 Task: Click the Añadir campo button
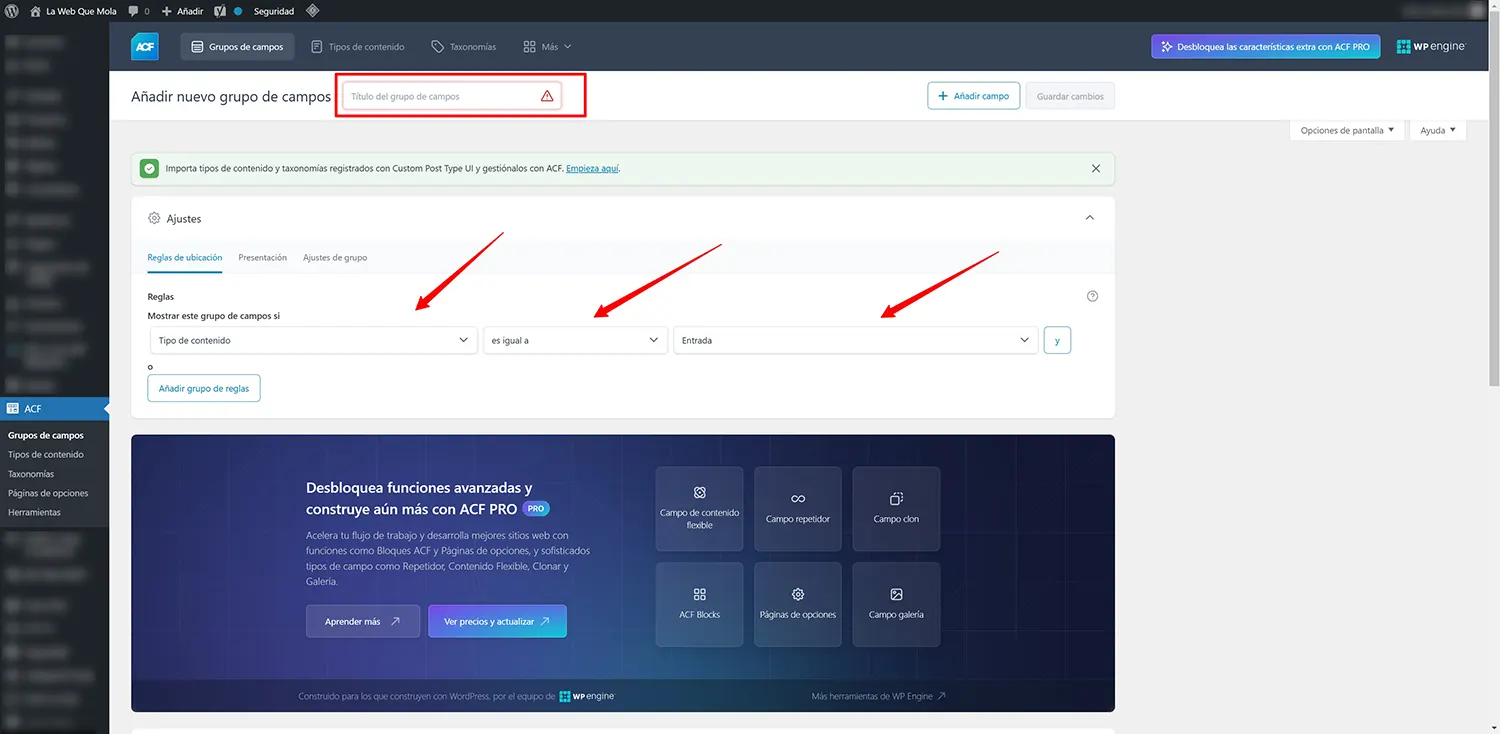tap(973, 96)
